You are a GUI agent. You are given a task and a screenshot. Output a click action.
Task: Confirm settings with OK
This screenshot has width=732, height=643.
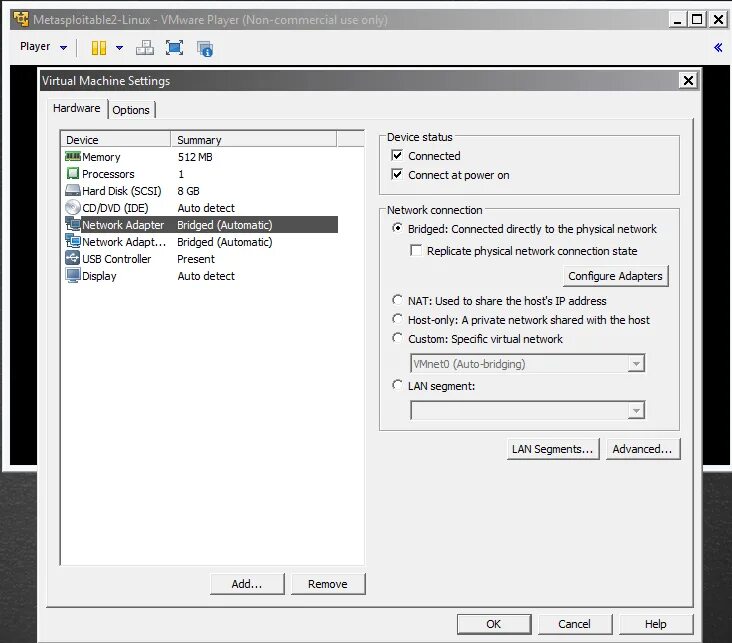[493, 624]
